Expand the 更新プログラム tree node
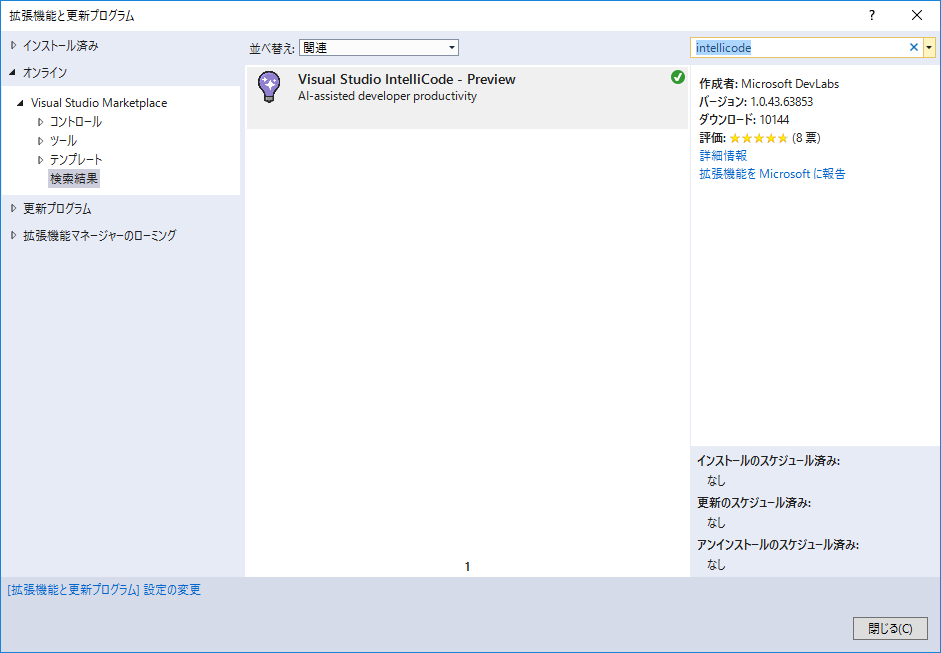Viewport: 941px width, 653px height. point(13,209)
